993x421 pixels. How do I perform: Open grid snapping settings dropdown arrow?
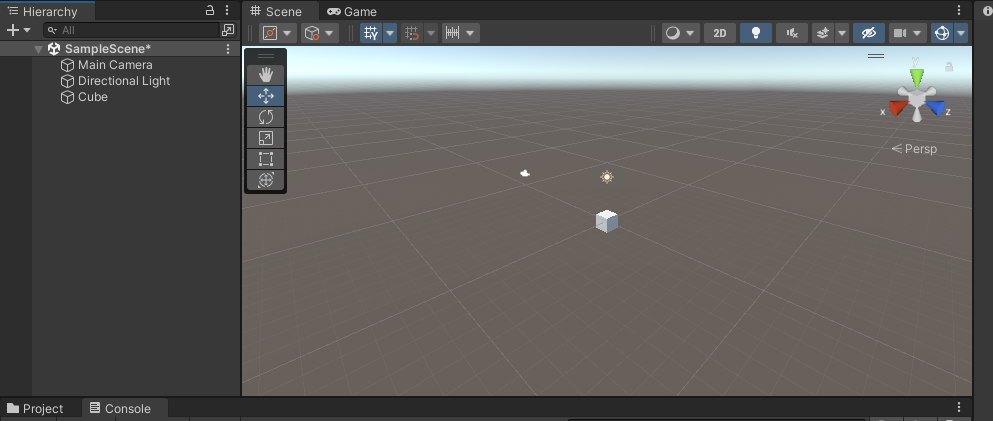[x=431, y=33]
